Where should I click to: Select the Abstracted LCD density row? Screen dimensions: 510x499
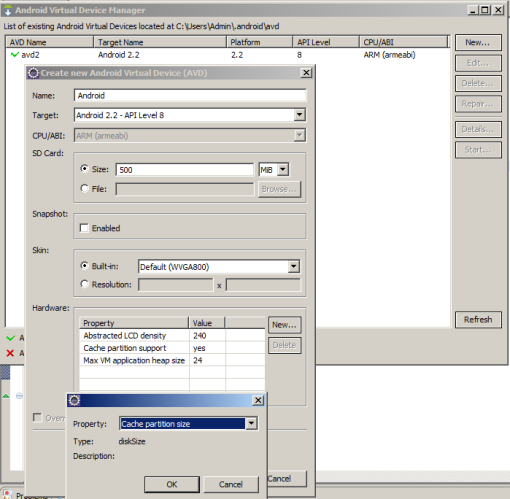[172, 336]
